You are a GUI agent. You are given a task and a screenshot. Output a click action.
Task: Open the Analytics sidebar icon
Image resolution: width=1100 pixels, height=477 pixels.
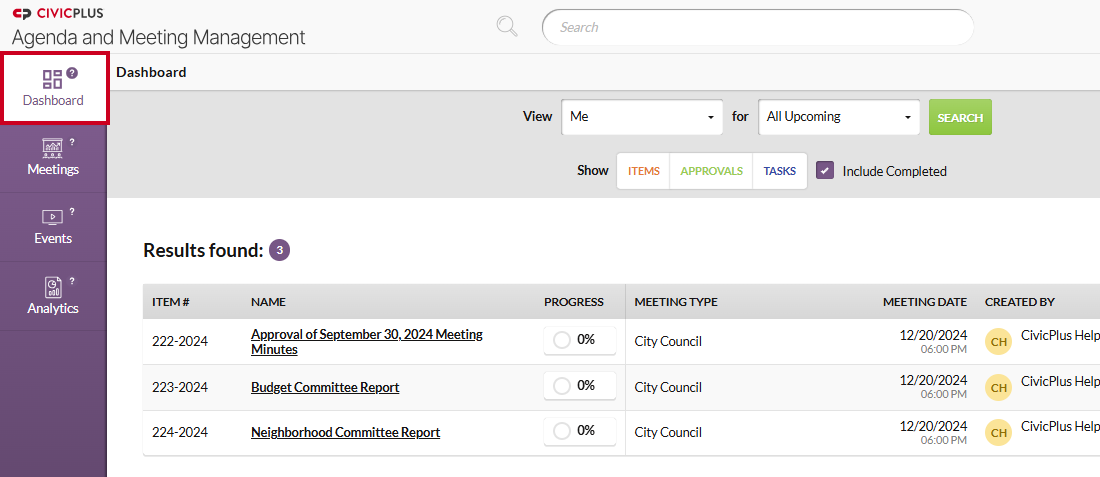tap(53, 286)
